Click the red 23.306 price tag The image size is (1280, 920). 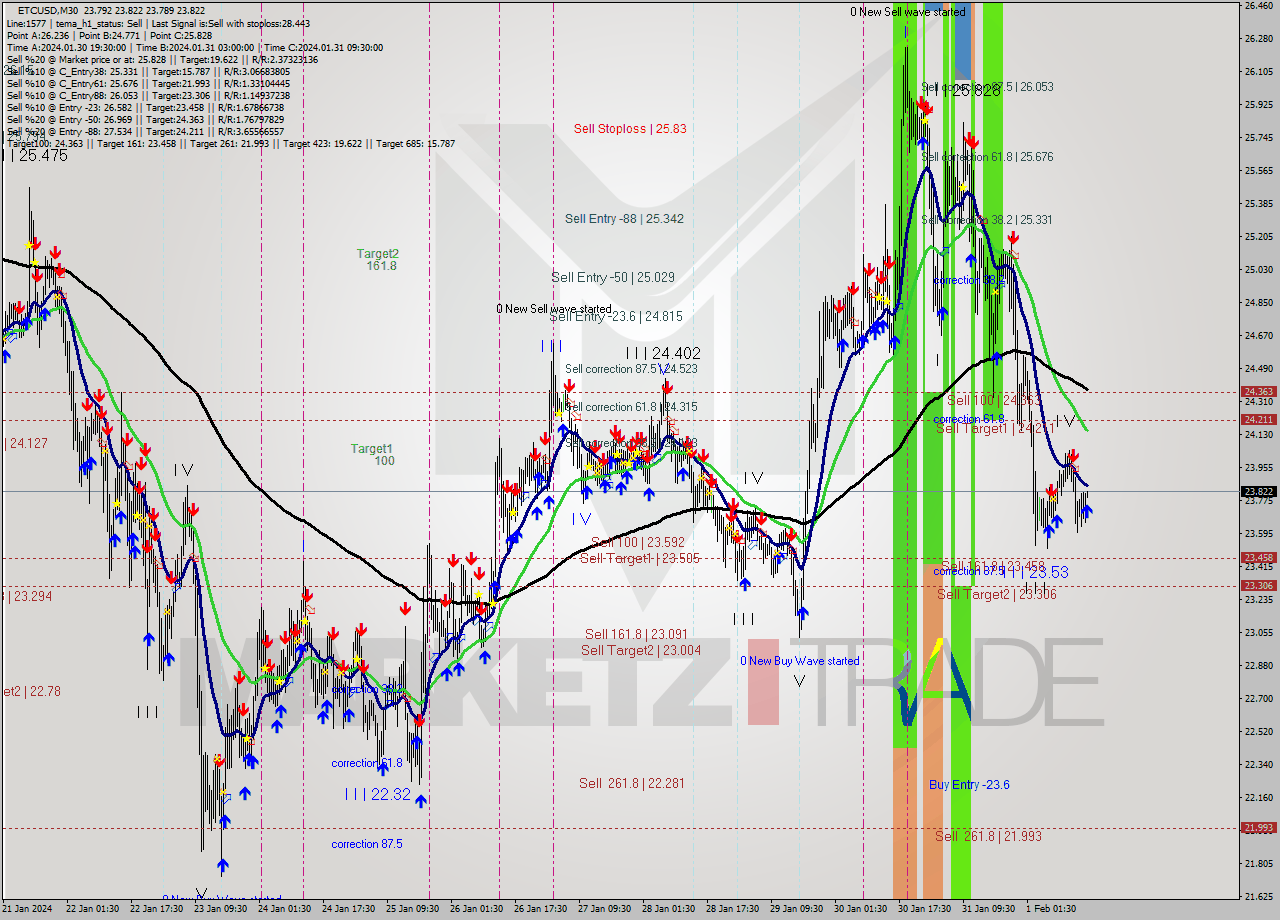[1258, 586]
